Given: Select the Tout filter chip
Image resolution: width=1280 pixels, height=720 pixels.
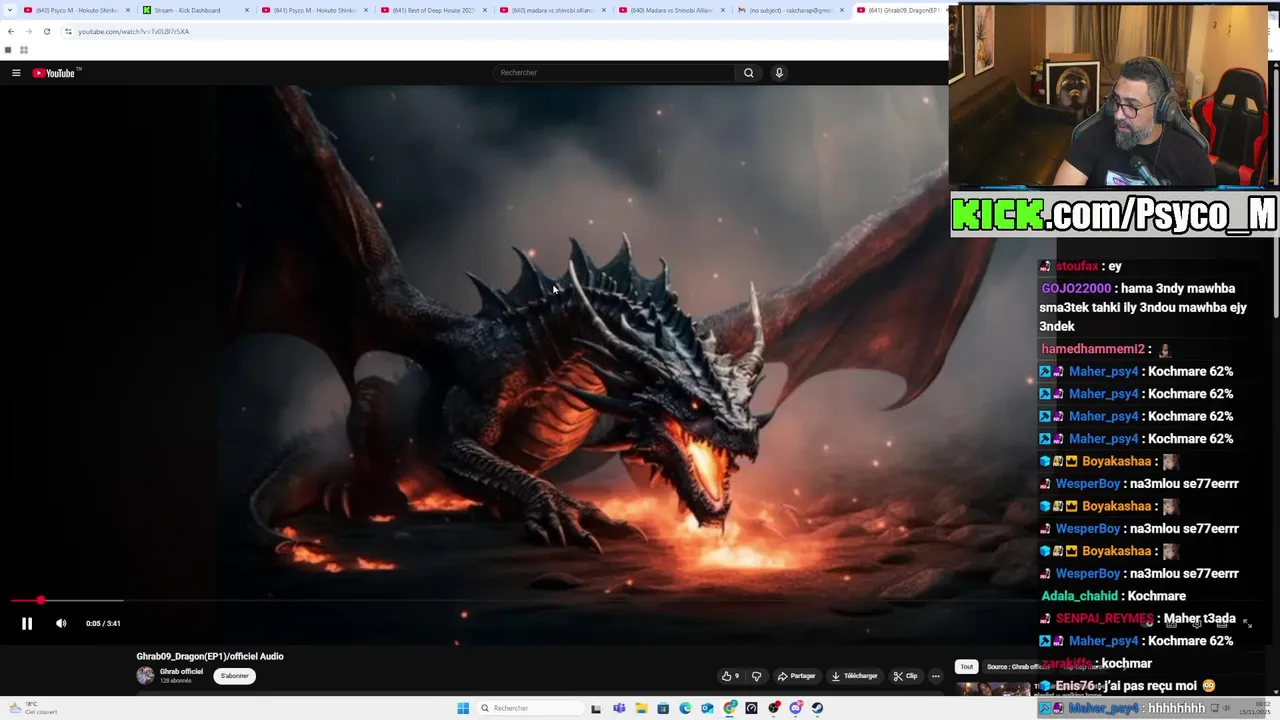Looking at the screenshot, I should pyautogui.click(x=966, y=667).
